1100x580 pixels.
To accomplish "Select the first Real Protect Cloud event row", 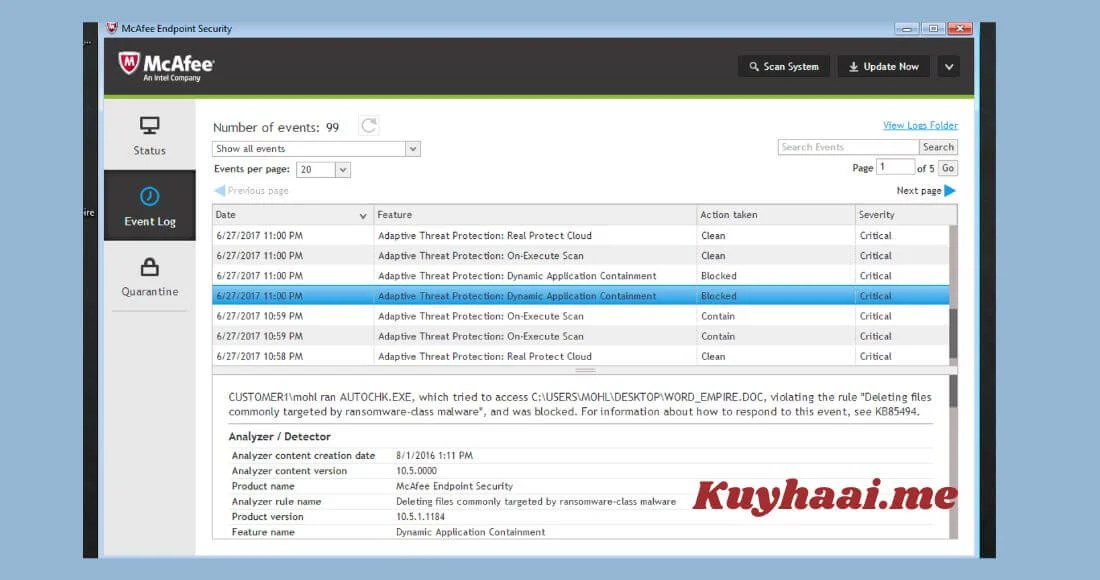I will (581, 236).
